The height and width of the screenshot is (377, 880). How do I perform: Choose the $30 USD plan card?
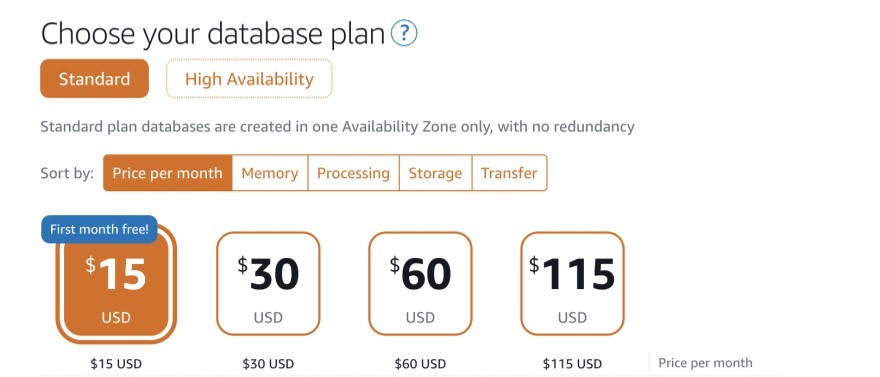coord(268,283)
